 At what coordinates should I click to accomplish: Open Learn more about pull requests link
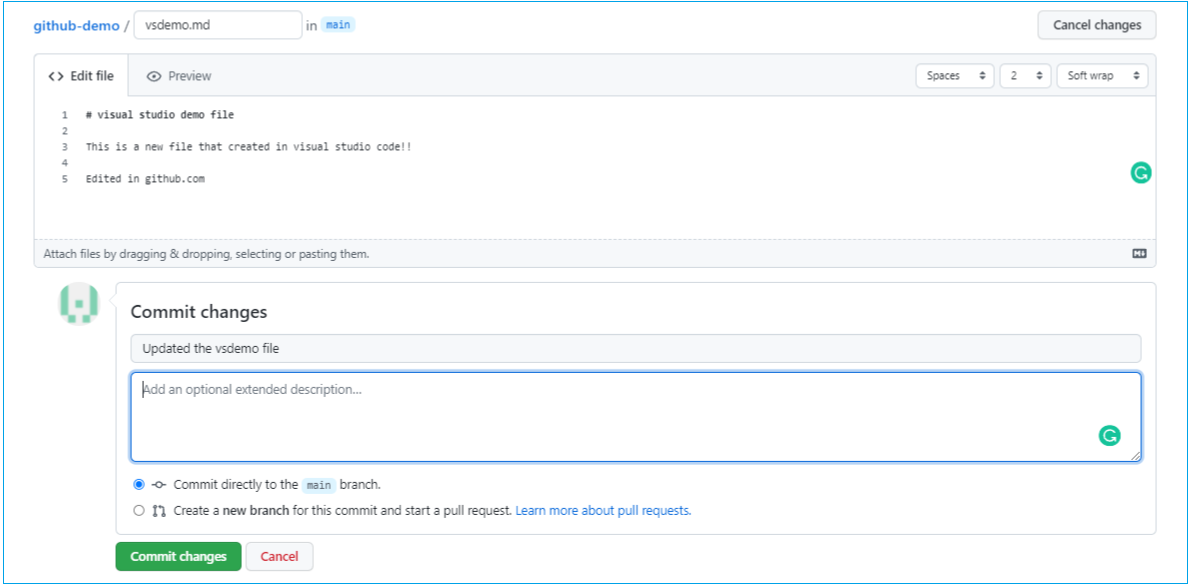pyautogui.click(x=604, y=511)
